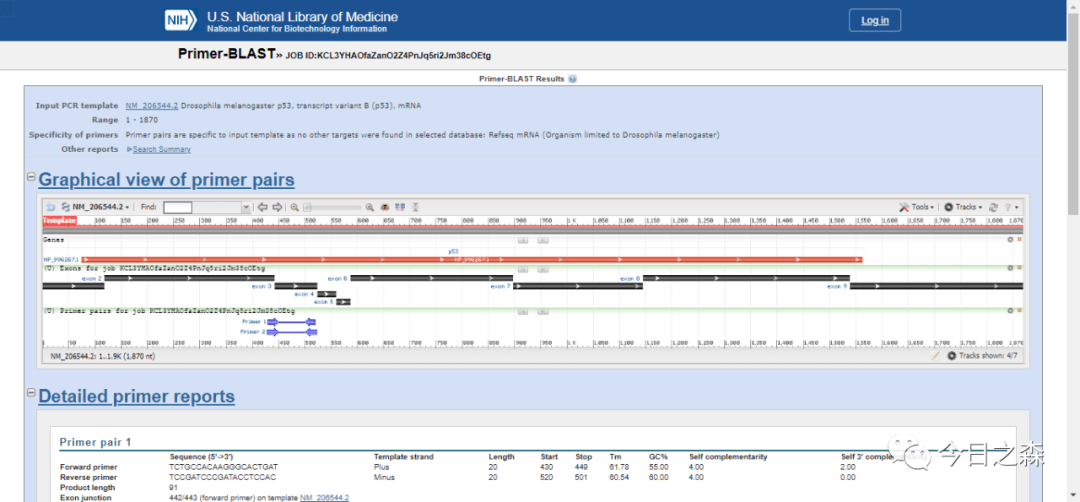
Task: Adjust the viewer zoom slider
Action: click(x=333, y=207)
